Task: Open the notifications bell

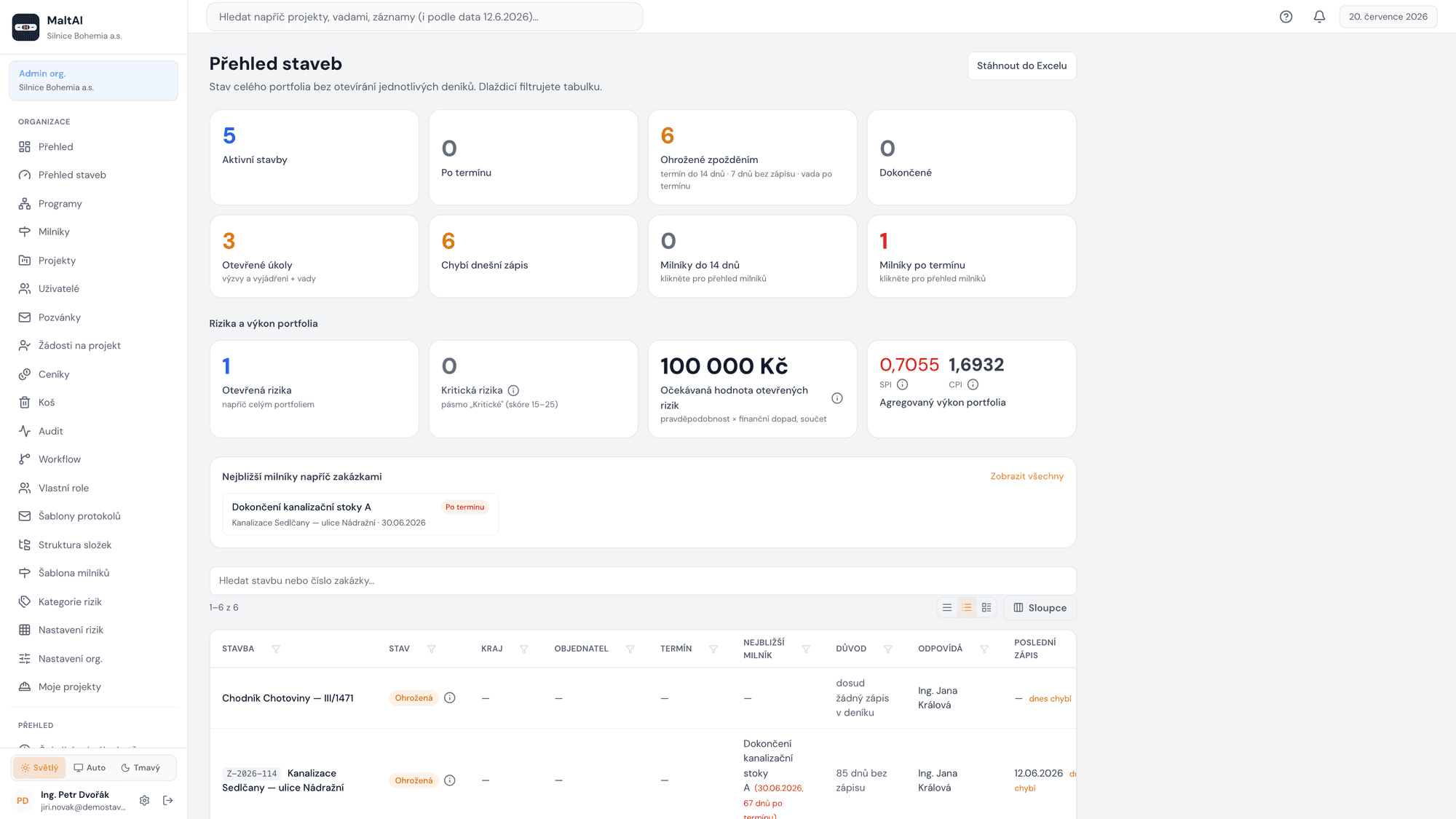Action: (x=1319, y=17)
